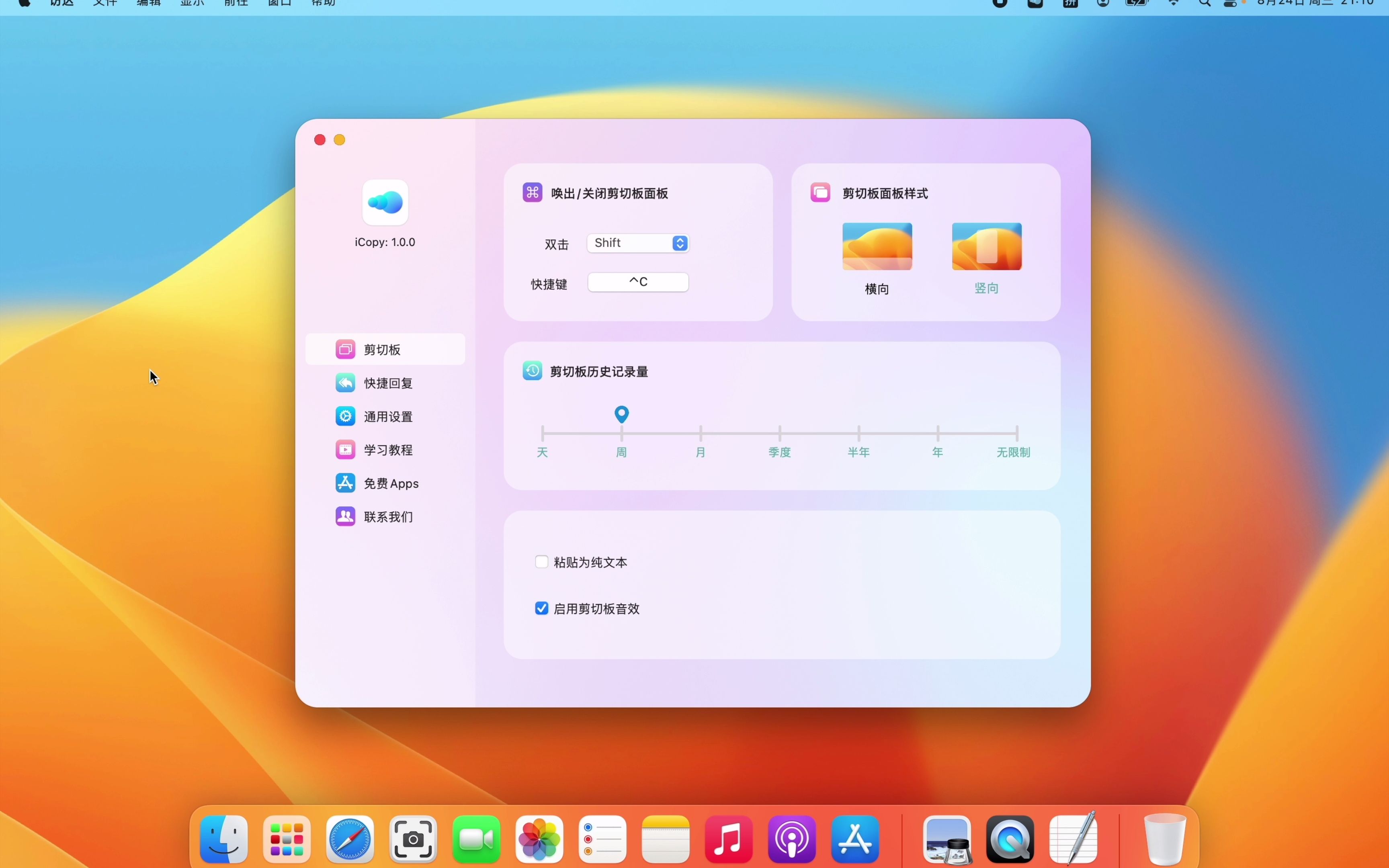Image resolution: width=1389 pixels, height=868 pixels.
Task: Launch Safari from the Dock
Action: [x=350, y=839]
